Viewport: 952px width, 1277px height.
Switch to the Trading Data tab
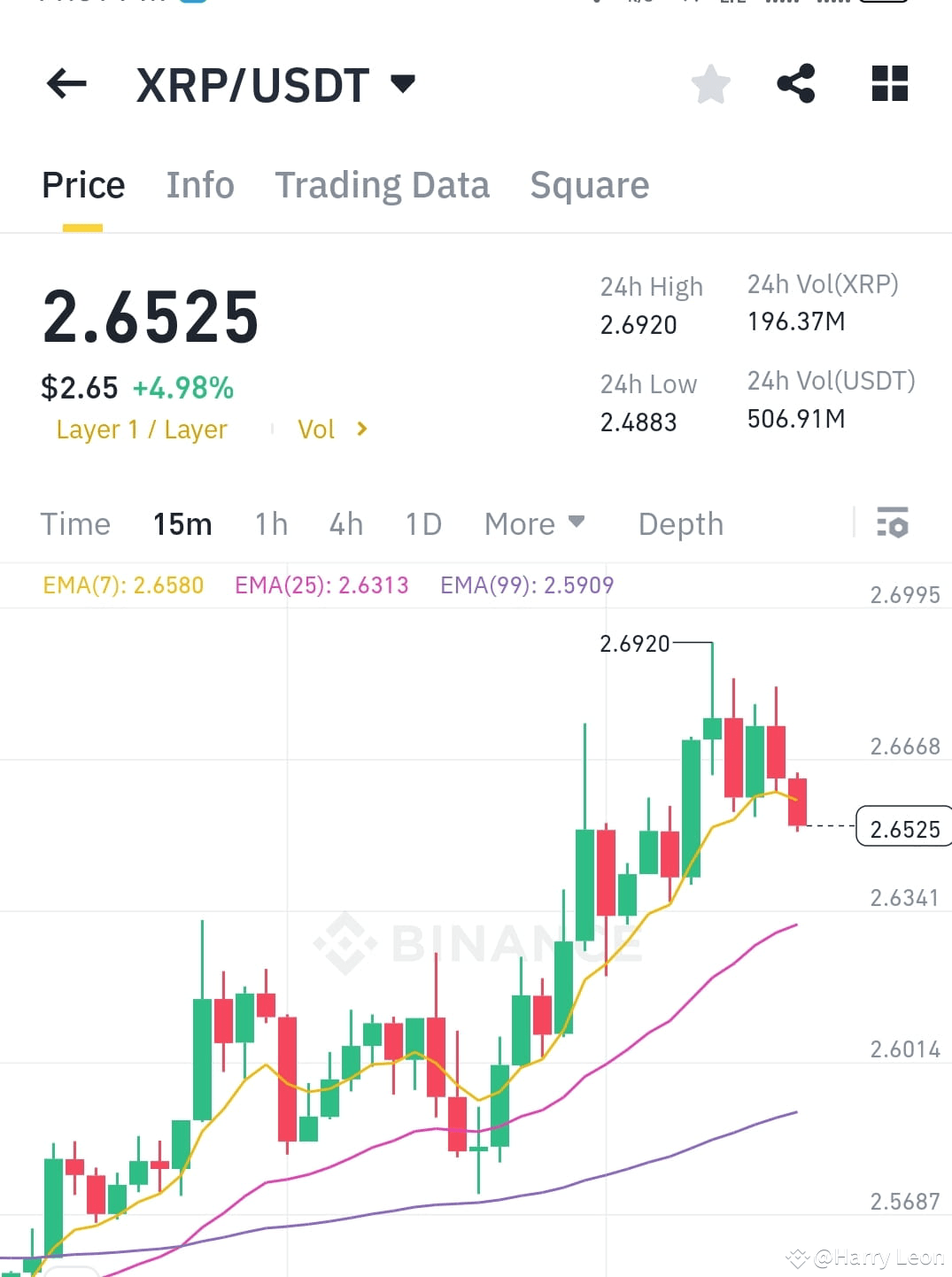[x=383, y=185]
